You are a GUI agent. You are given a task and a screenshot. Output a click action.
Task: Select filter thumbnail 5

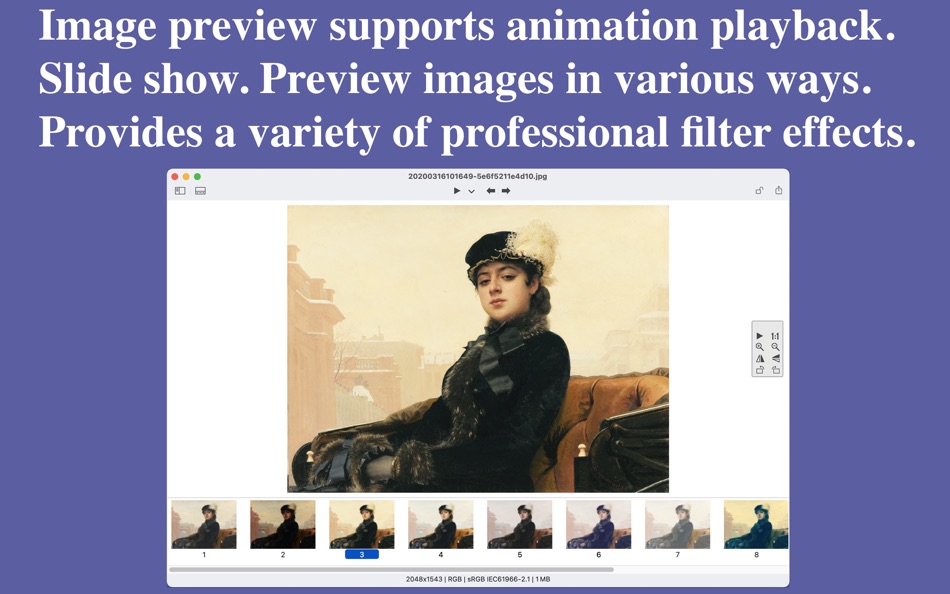[x=520, y=524]
